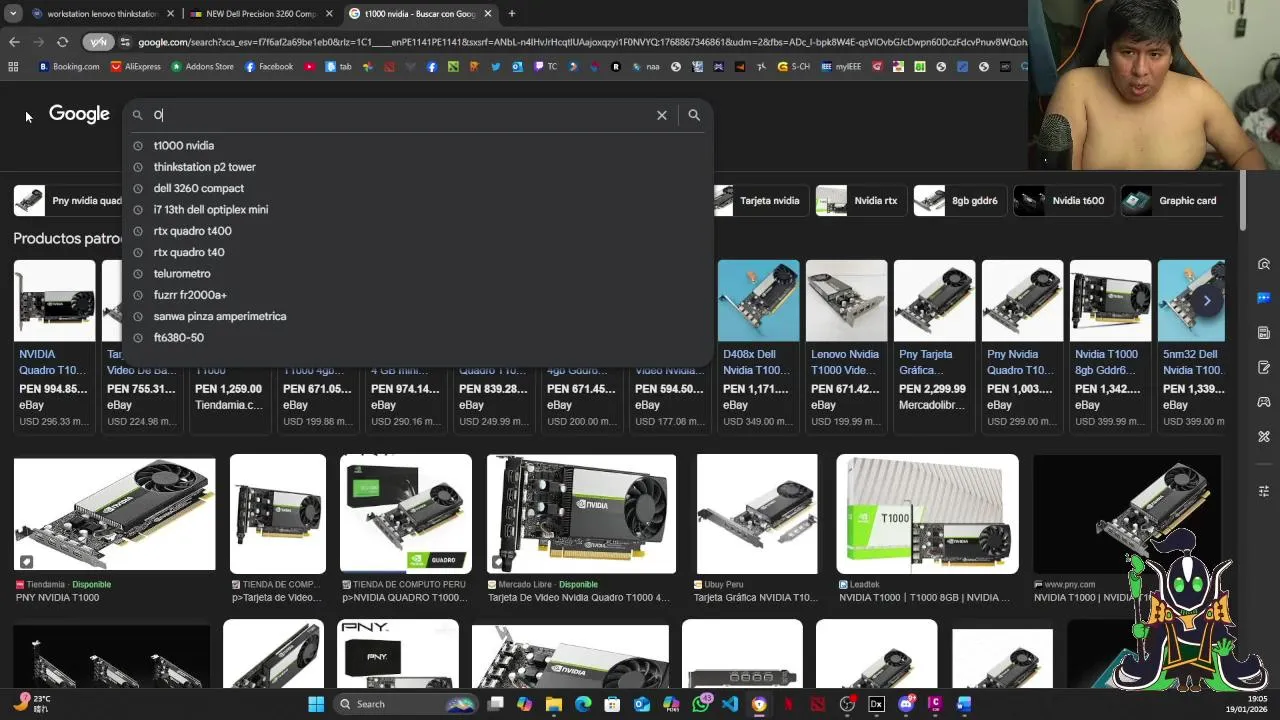
Task: Open the Chrome apps grid in bookmarks bar
Action: click(13, 67)
